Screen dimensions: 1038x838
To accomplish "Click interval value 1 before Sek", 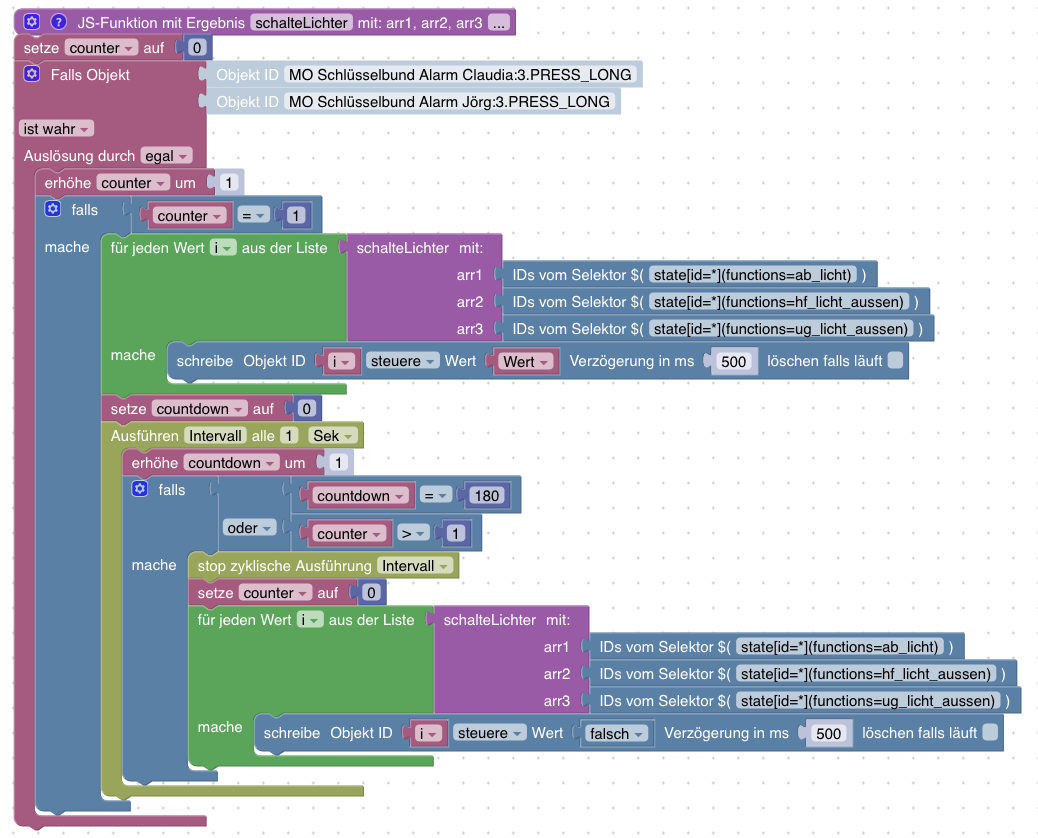I will click(x=289, y=436).
